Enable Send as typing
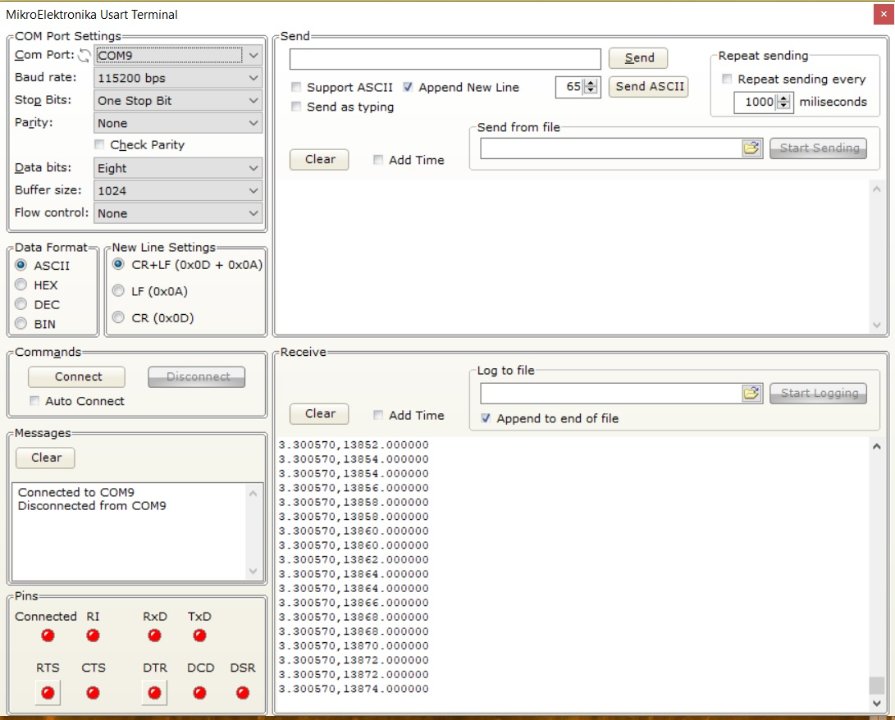895x720 pixels. tap(296, 106)
